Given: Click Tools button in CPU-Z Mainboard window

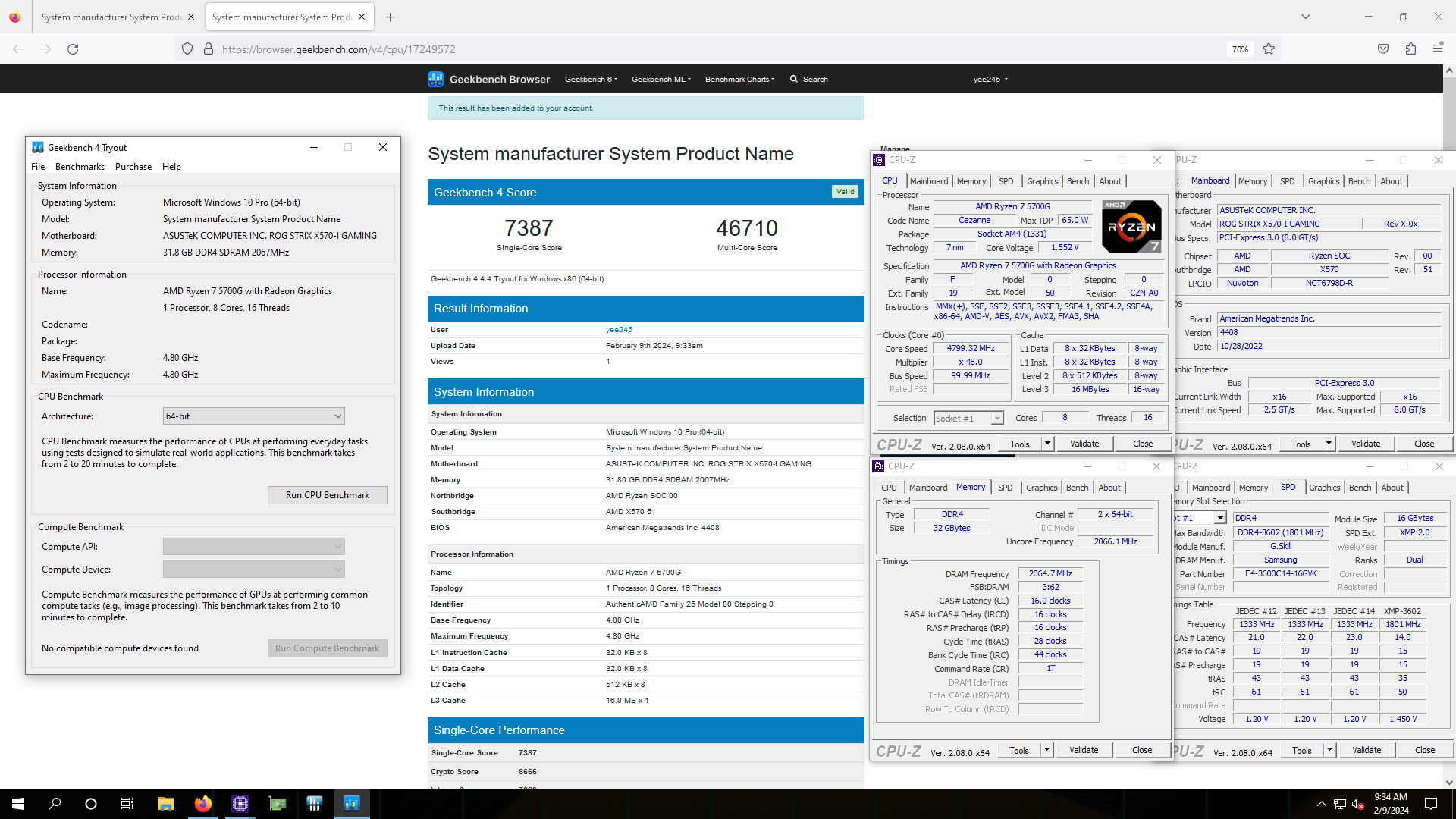Looking at the screenshot, I should pos(1301,444).
